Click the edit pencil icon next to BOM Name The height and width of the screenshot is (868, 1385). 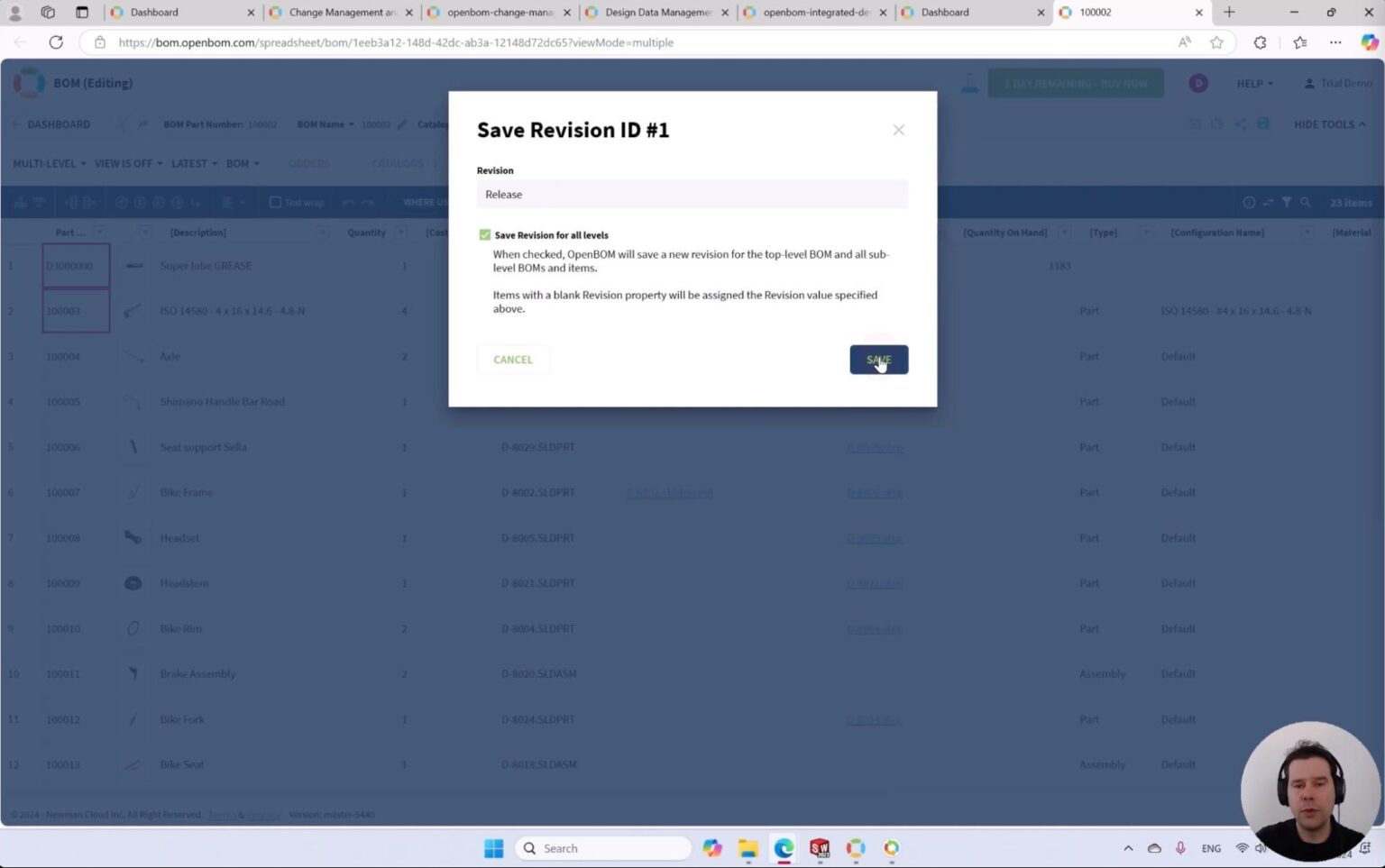(x=400, y=124)
